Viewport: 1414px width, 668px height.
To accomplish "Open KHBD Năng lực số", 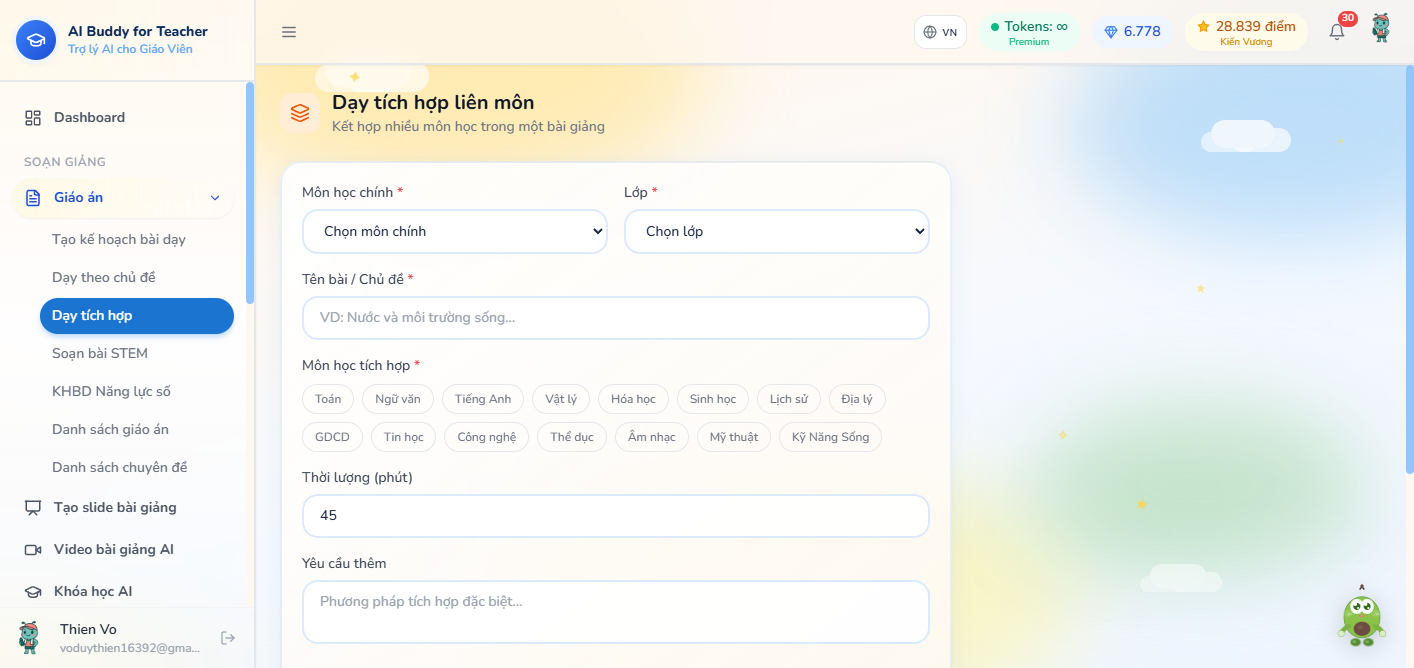I will pos(137,392).
